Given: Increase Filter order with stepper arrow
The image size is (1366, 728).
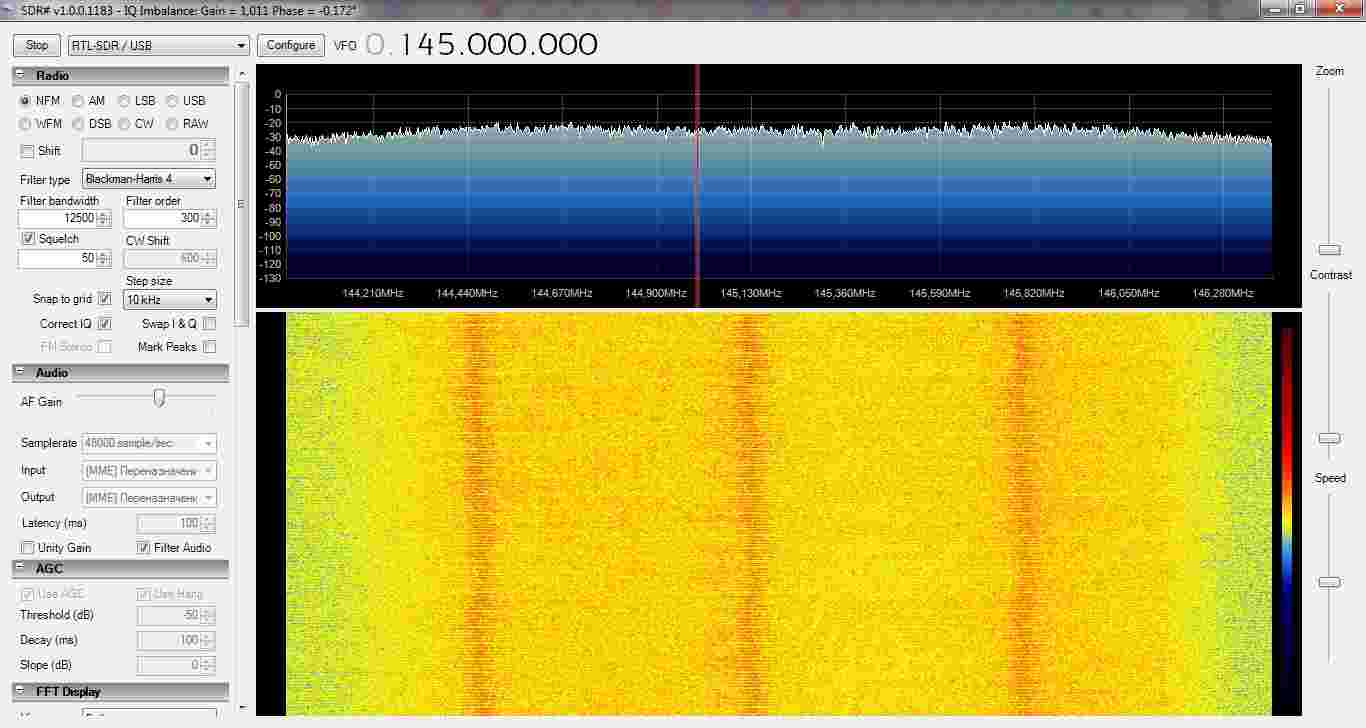Looking at the screenshot, I should pyautogui.click(x=208, y=214).
